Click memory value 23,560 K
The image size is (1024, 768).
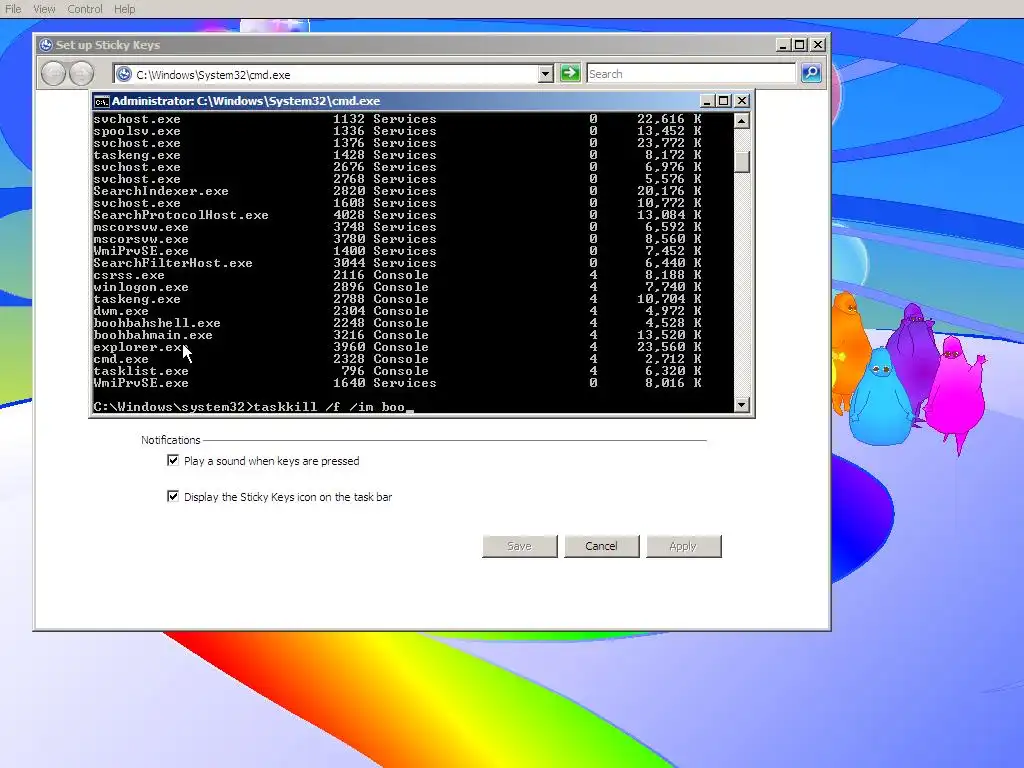pos(669,347)
